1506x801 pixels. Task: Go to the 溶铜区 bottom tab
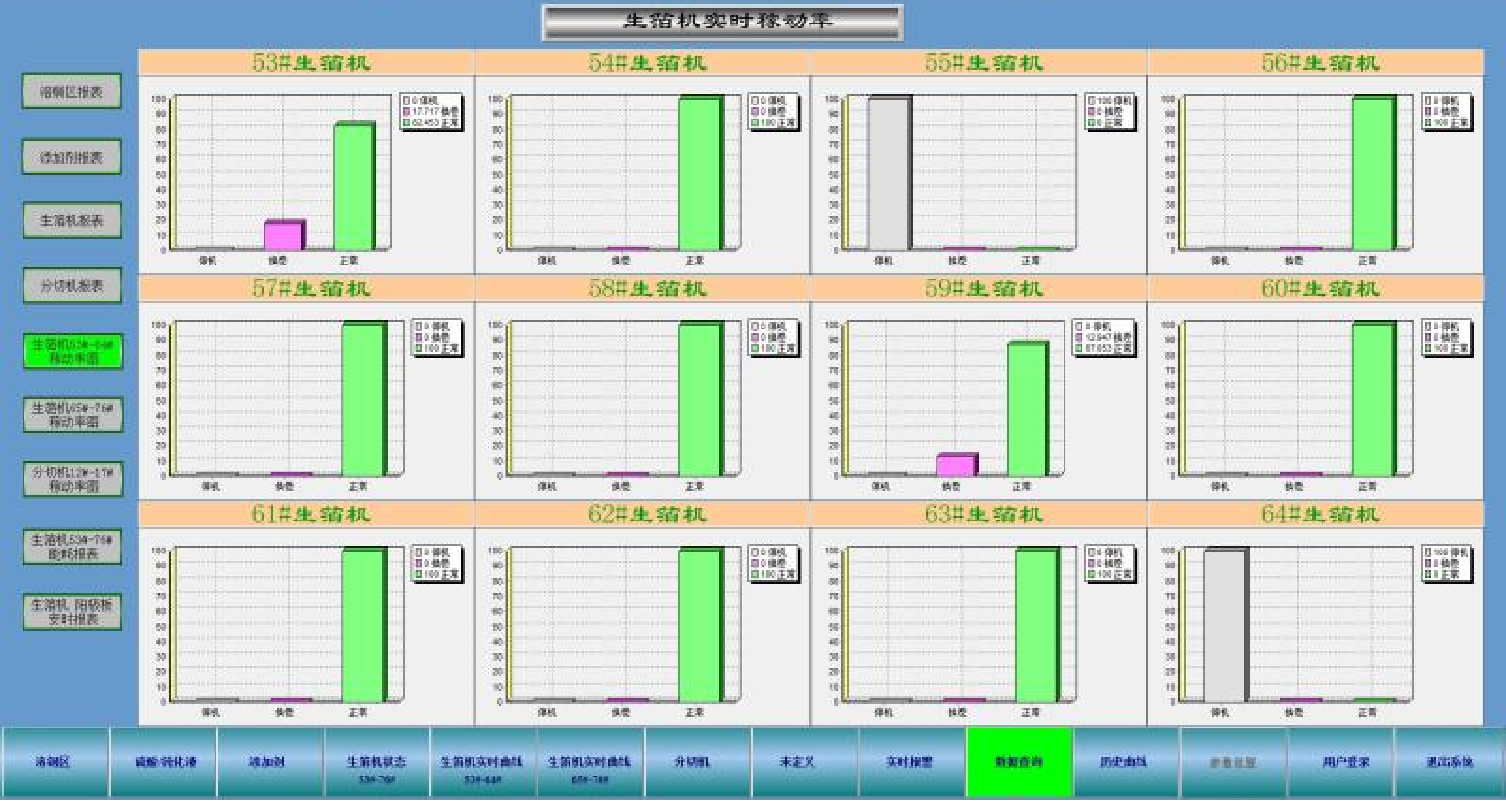54,762
